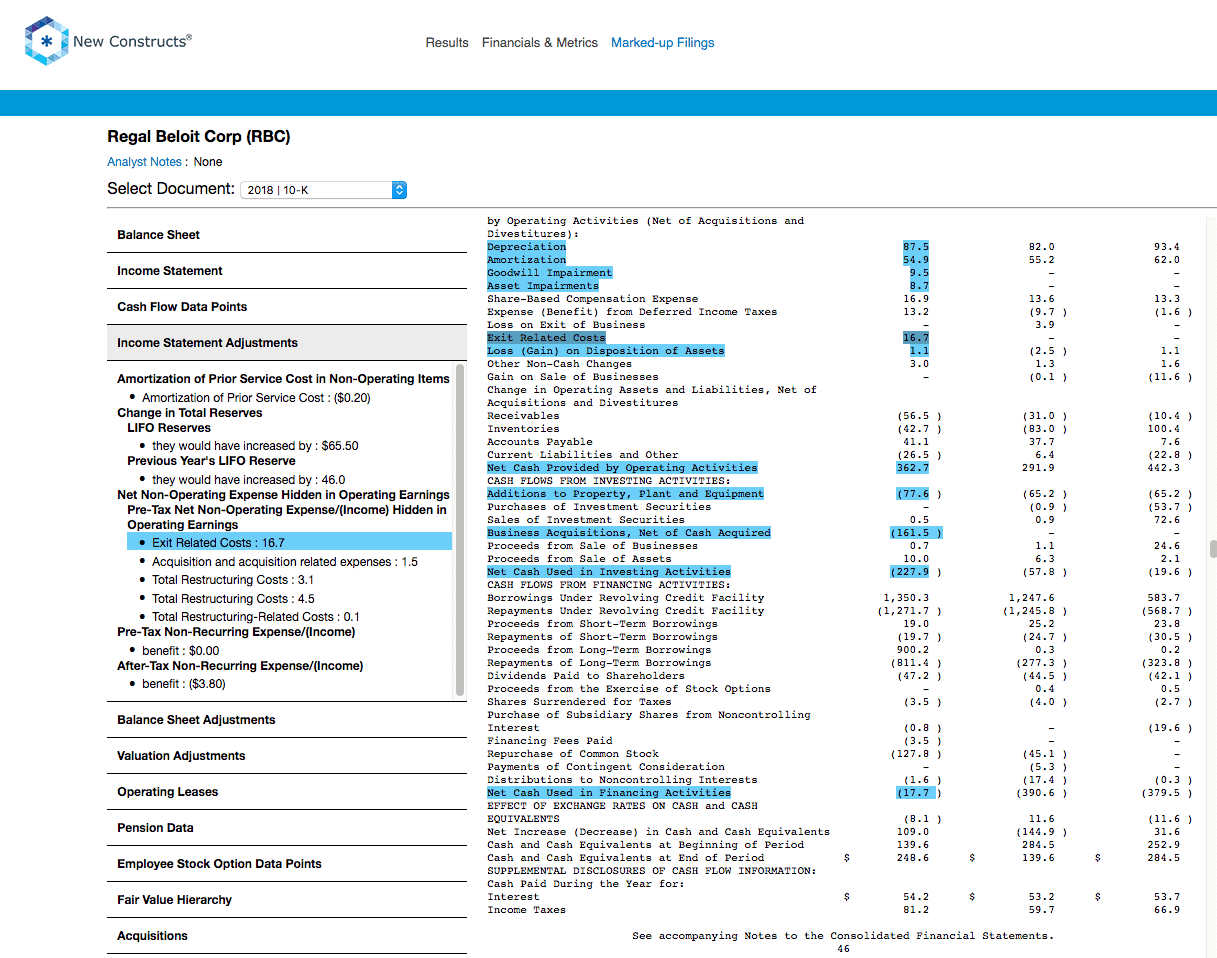
Task: Click the Analyst Notes link
Action: [x=145, y=162]
